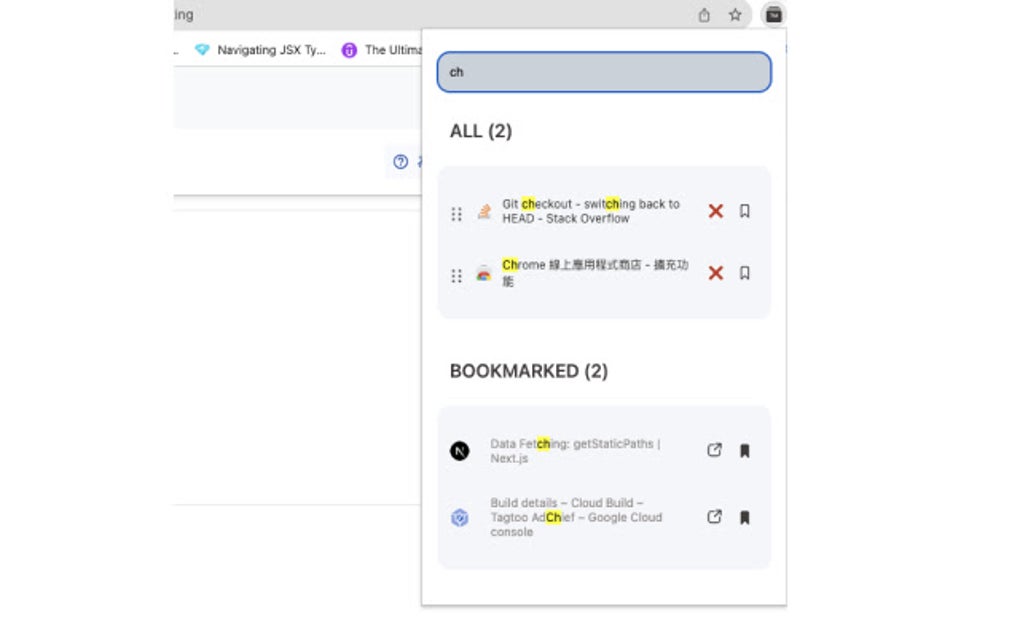Close the Git checkout tab with the red X
Screen dimensions: 1020x638
click(x=714, y=211)
